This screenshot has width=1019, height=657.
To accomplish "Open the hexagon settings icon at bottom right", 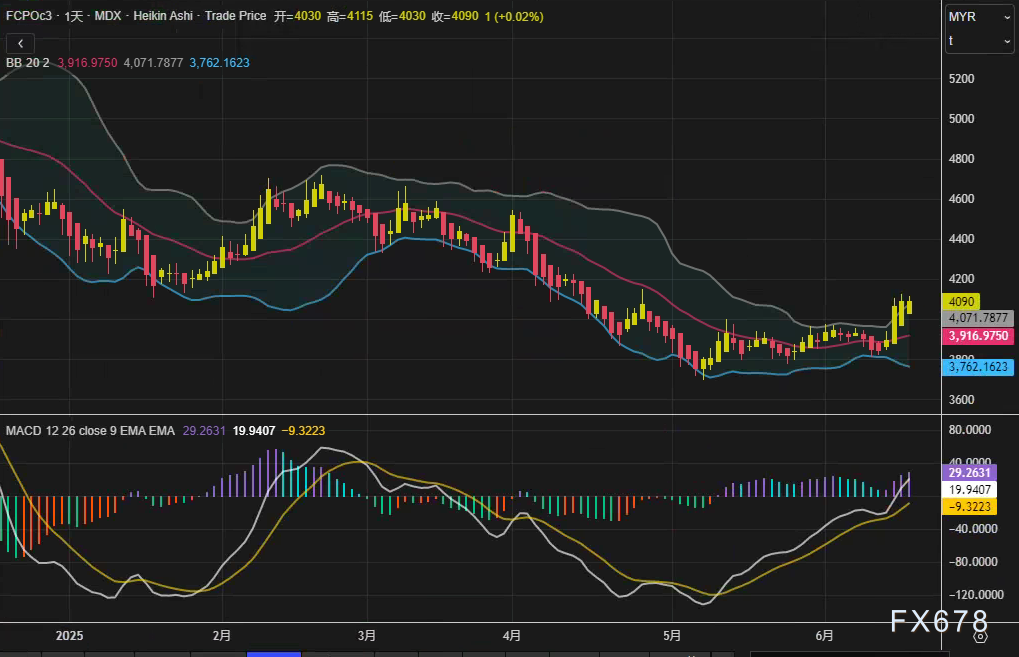I will [x=980, y=635].
